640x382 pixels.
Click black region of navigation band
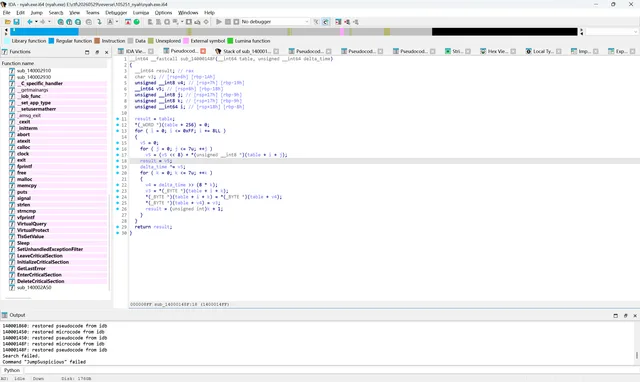pos(504,31)
